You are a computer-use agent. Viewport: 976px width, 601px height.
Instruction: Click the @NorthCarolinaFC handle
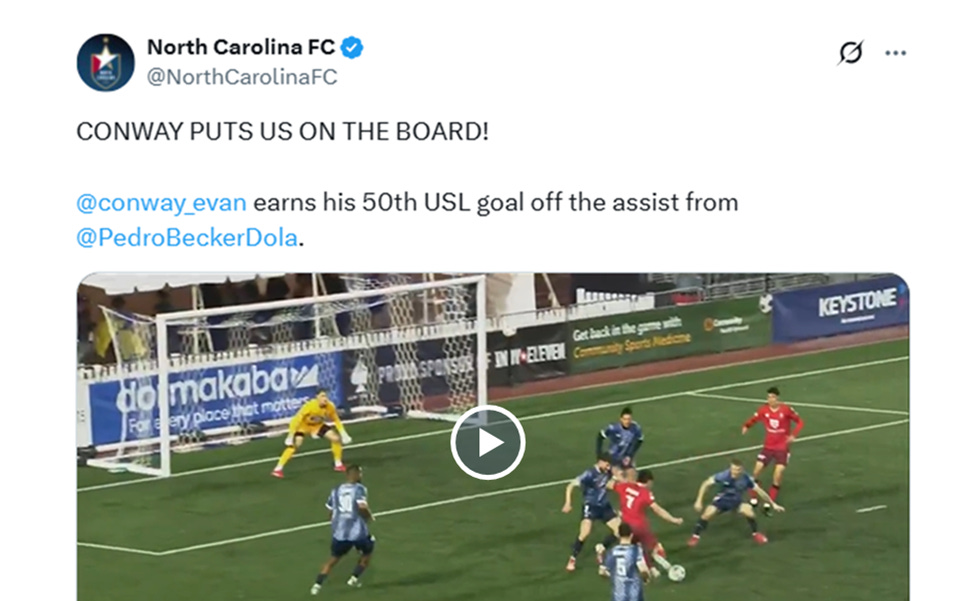(242, 77)
